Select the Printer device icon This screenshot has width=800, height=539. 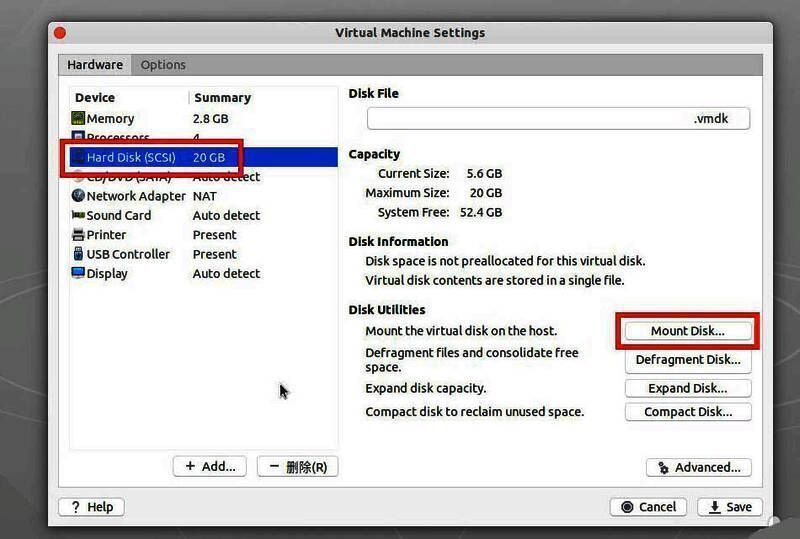(78, 235)
